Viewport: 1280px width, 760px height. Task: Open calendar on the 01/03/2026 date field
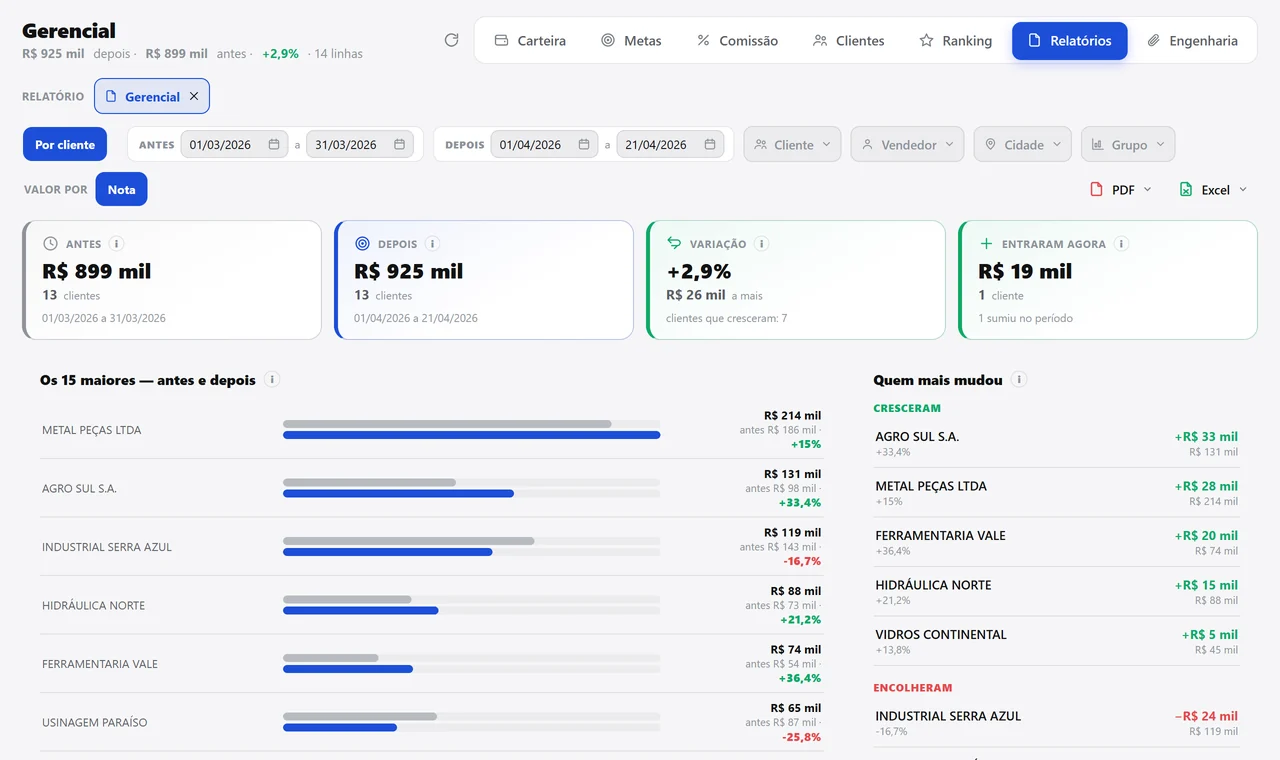[x=274, y=144]
